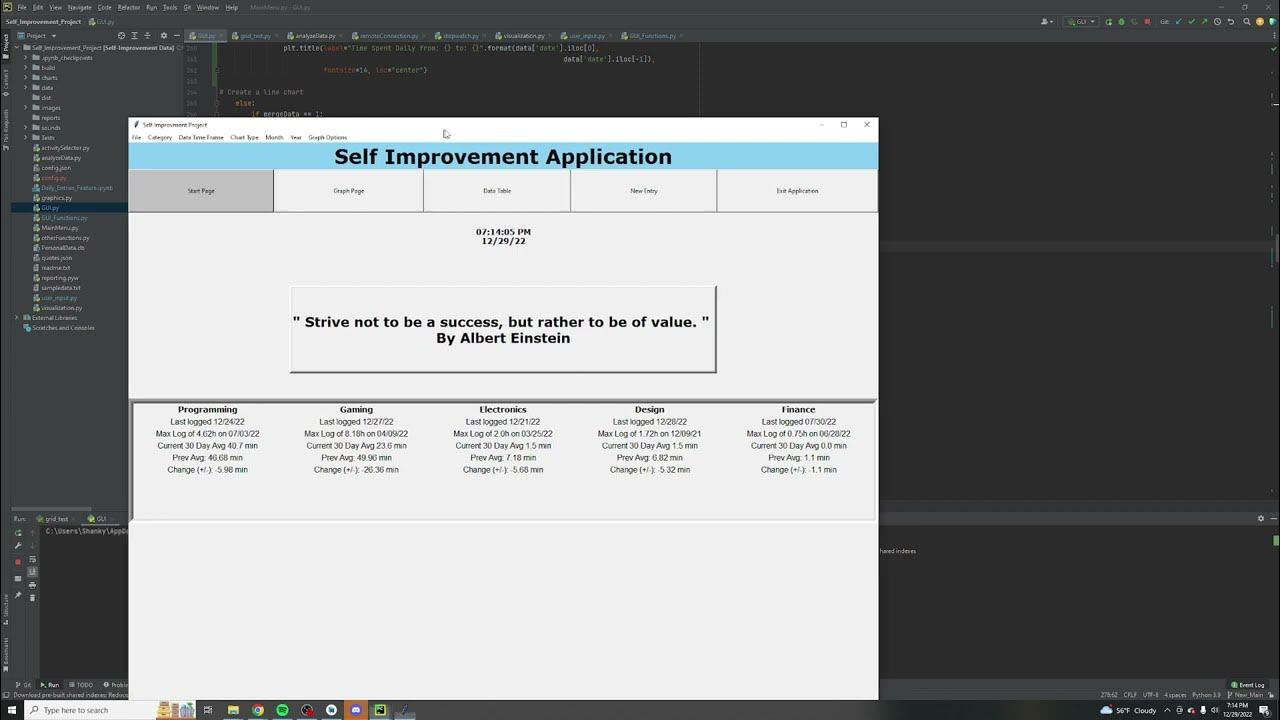Click Git update project arrow icon

tap(1178, 21)
